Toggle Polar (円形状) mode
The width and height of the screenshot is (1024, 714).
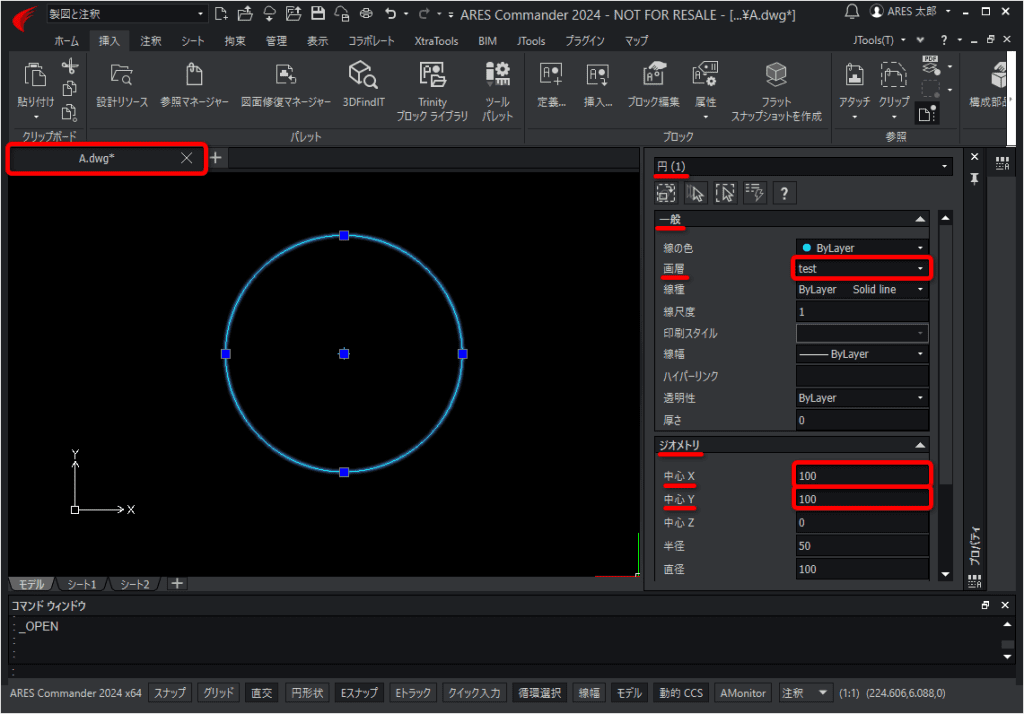point(307,693)
